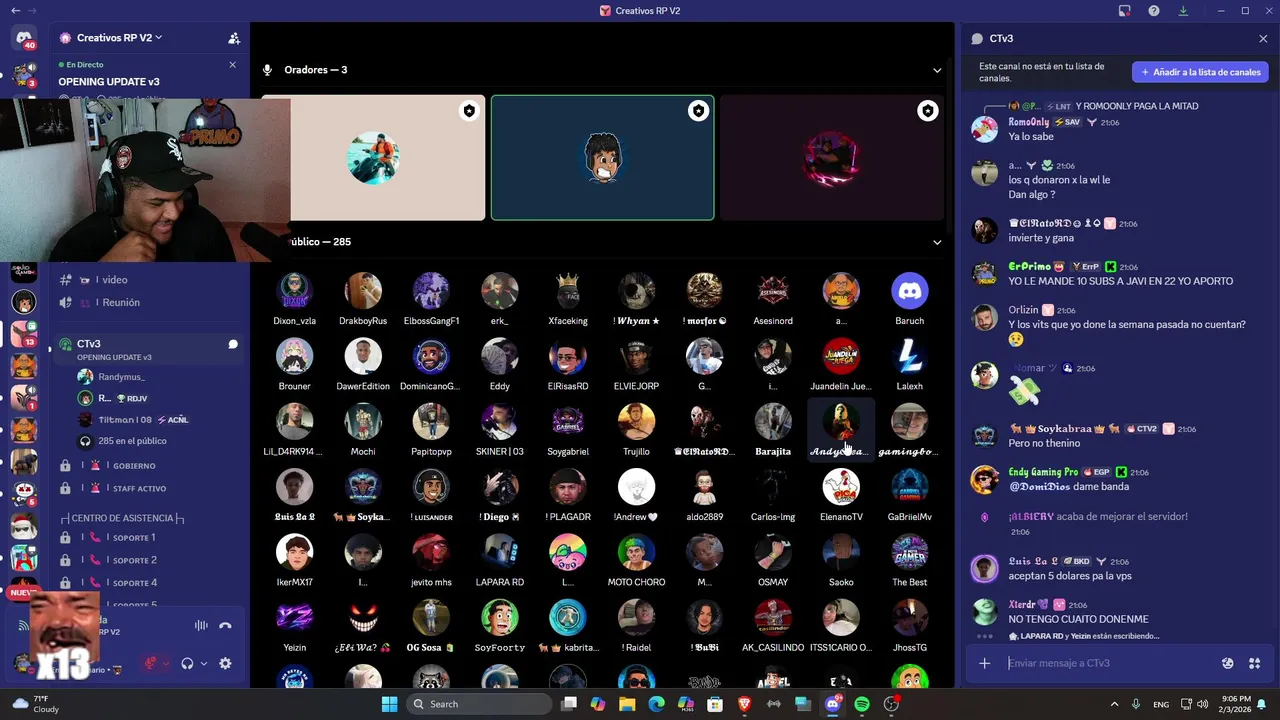Screen dimensions: 1280x720
Task: Click Xfaceking avatar in the audience
Action: [x=568, y=291]
